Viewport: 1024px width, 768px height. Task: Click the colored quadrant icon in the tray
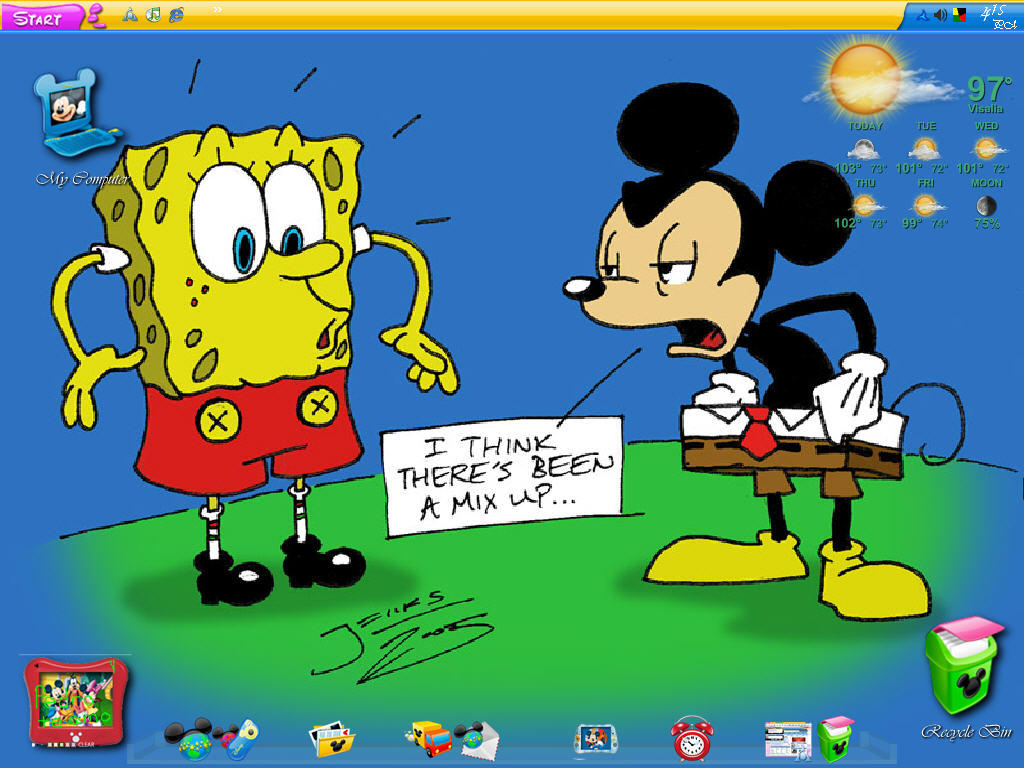click(959, 14)
